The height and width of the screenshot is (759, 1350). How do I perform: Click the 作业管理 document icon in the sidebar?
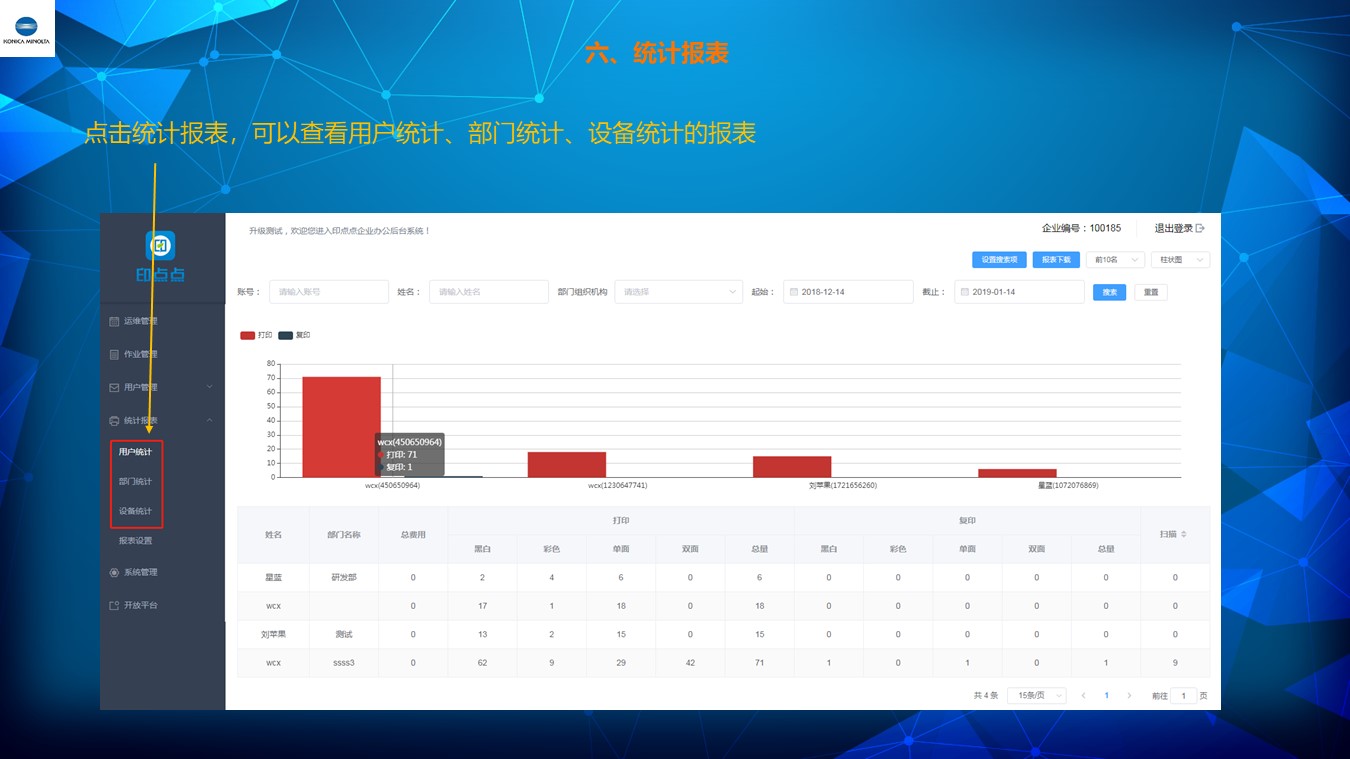coord(114,354)
